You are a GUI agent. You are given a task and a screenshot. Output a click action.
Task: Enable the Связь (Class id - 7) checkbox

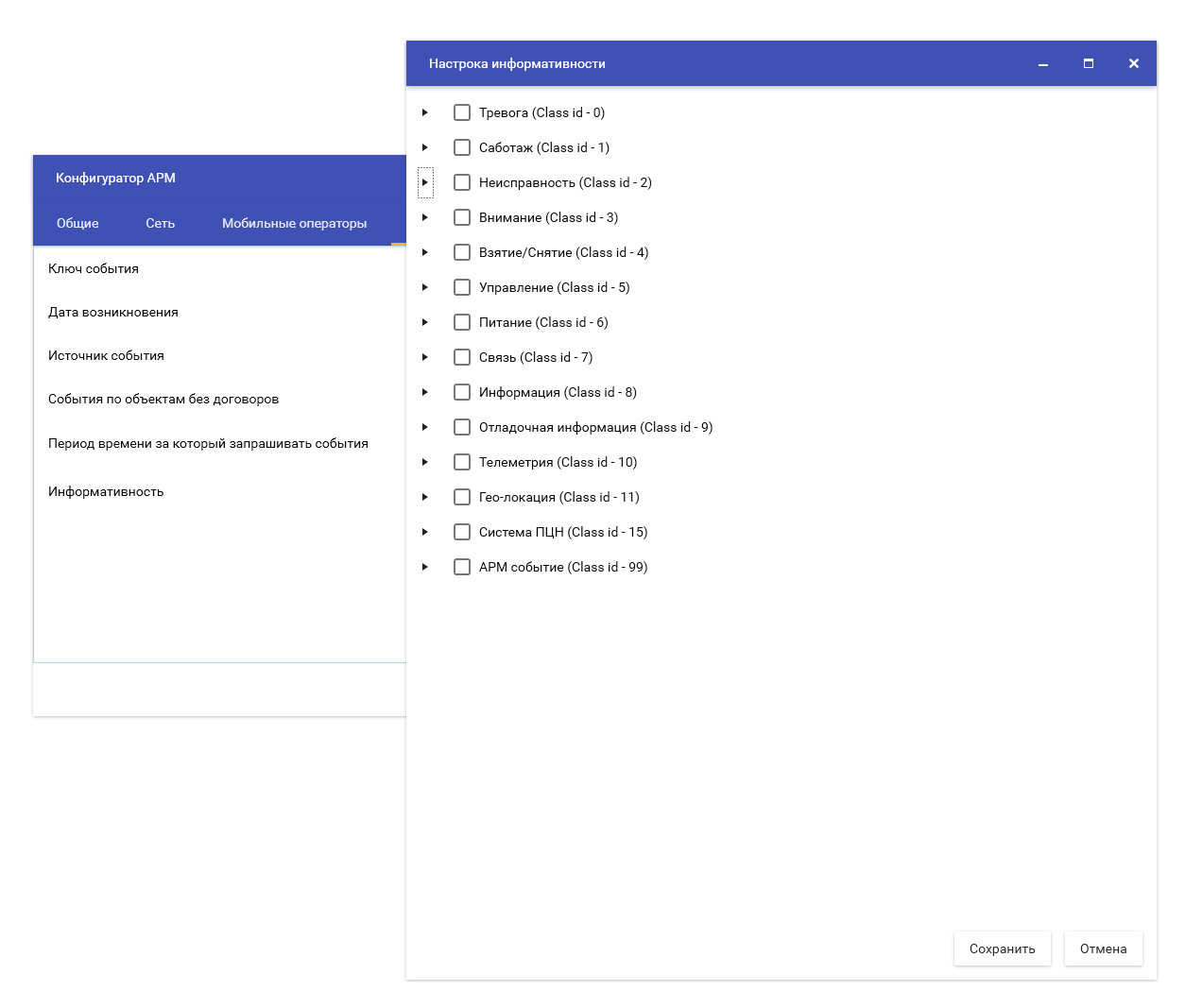462,357
